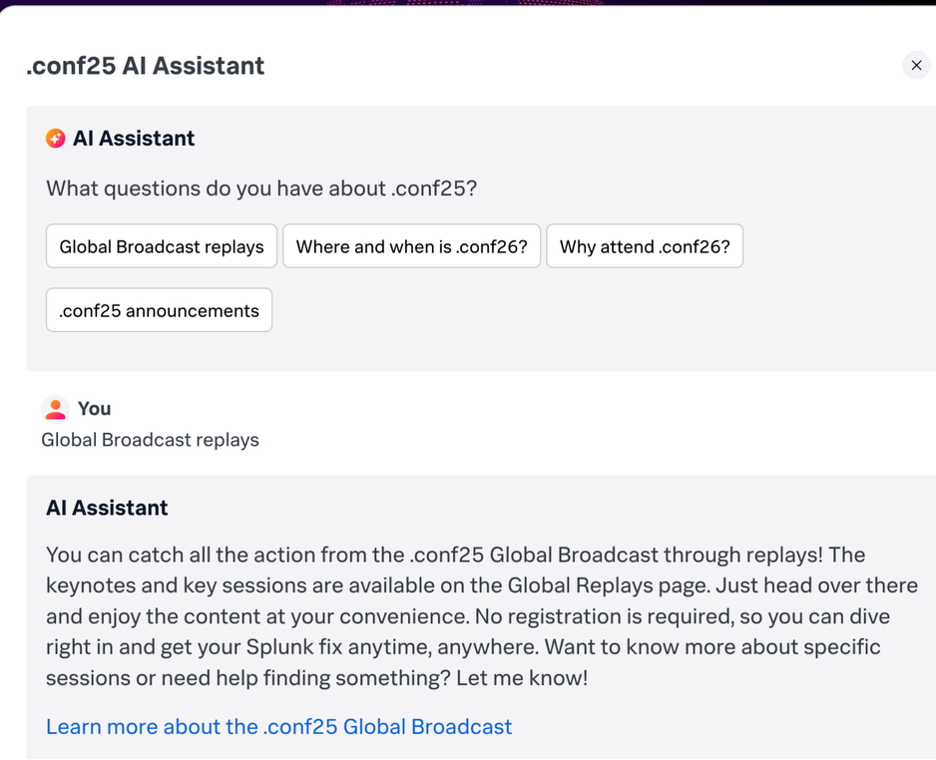Click "Let me know!" ending the reply

[x=522, y=678]
